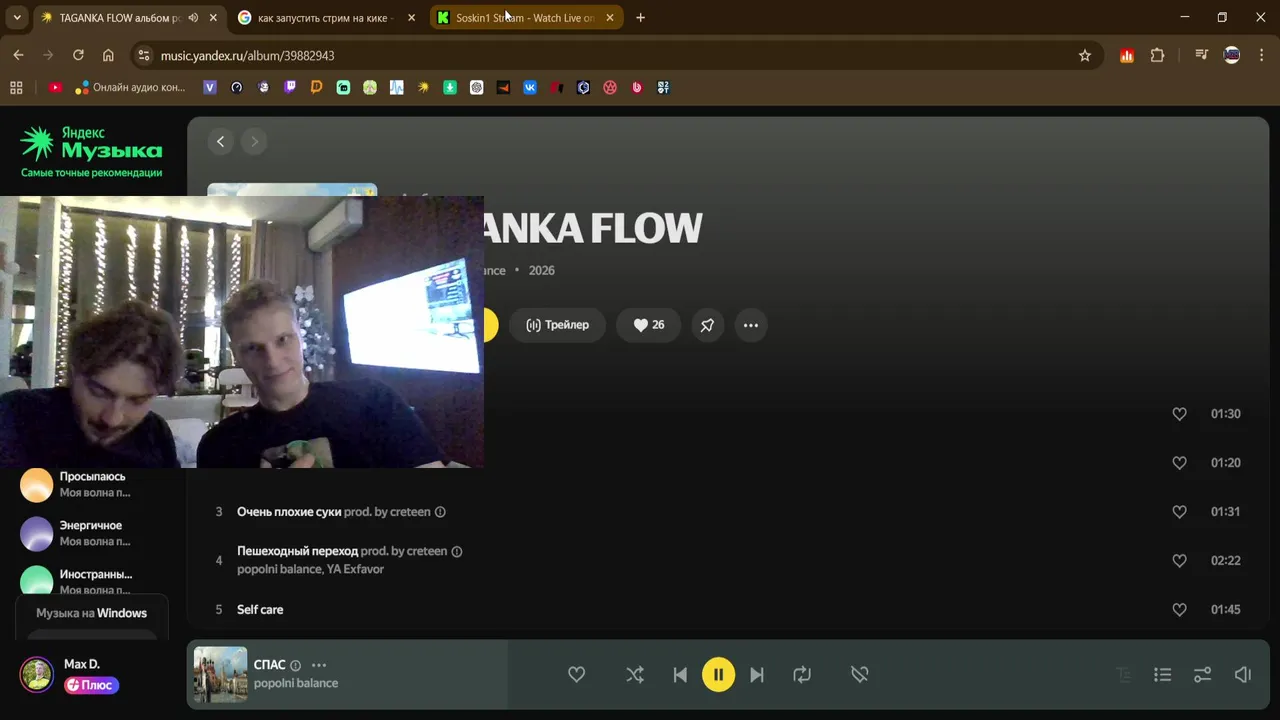Like the track lasting 01:30
Viewport: 1280px width, 720px height.
[x=1179, y=414]
